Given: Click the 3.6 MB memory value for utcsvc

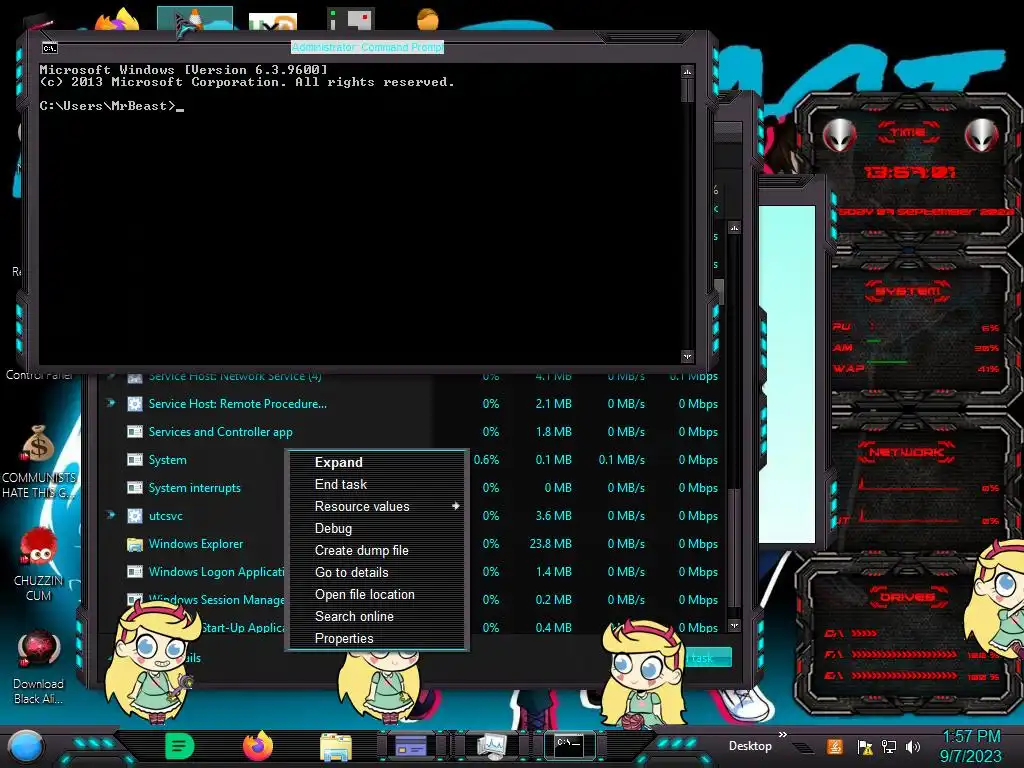Looking at the screenshot, I should [553, 516].
